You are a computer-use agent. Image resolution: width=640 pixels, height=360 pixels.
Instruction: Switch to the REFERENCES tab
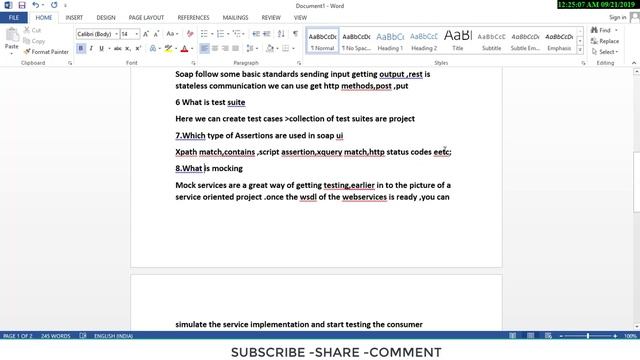[x=193, y=18]
